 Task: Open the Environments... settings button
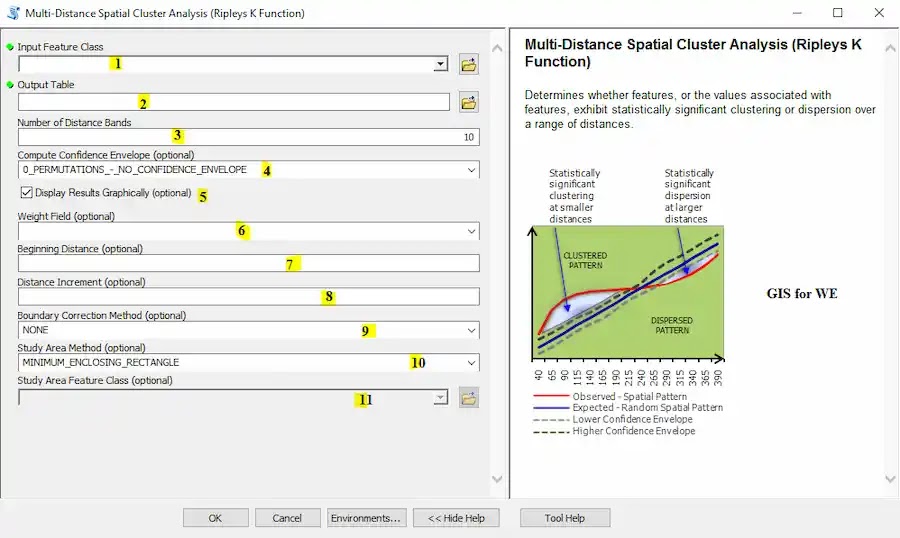click(x=366, y=518)
